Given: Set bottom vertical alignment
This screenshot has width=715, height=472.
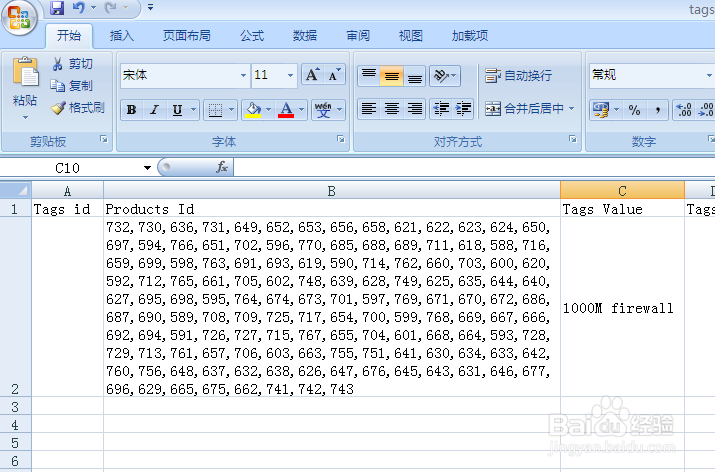Looking at the screenshot, I should pos(414,75).
